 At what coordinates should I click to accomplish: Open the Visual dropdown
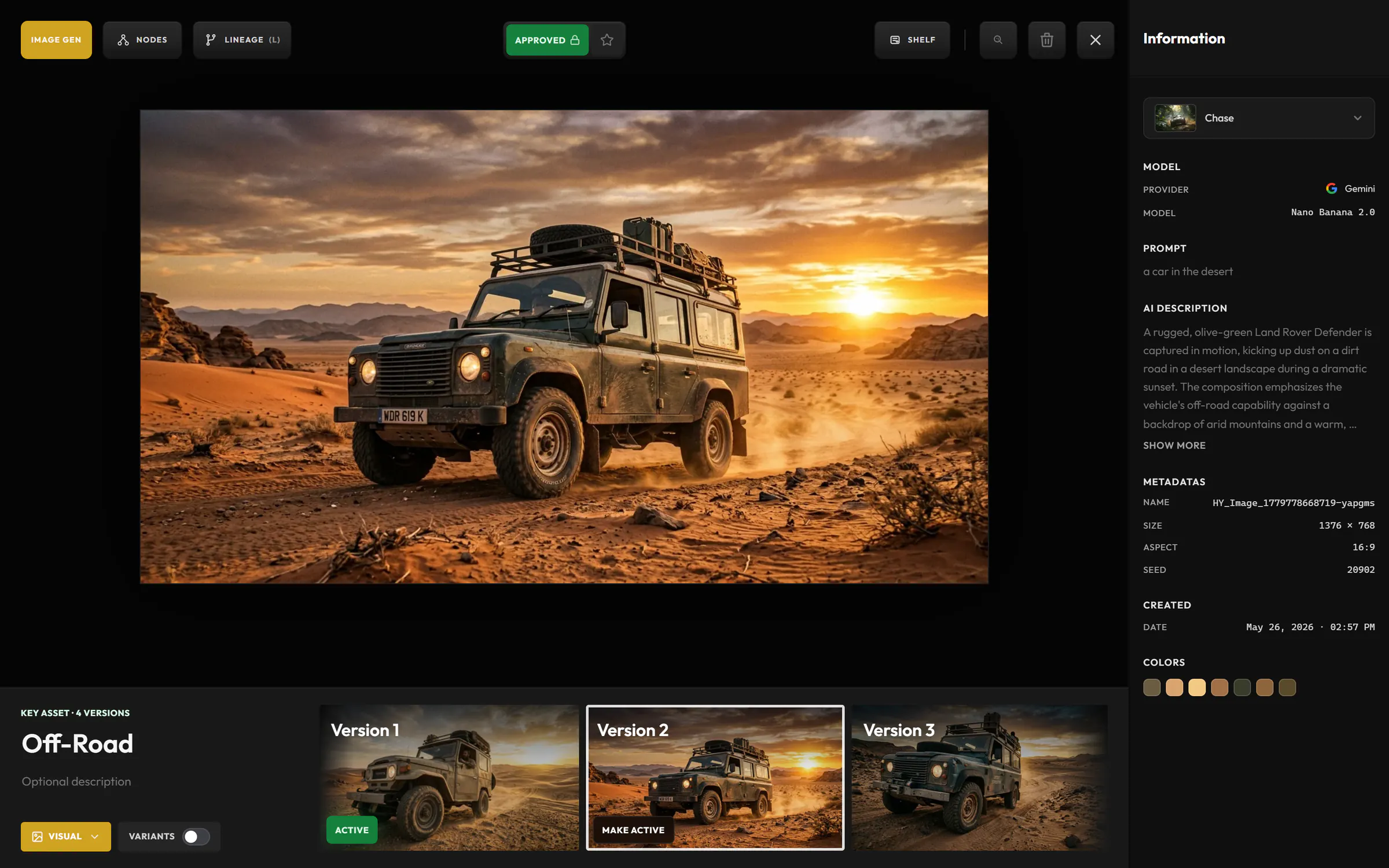point(66,837)
